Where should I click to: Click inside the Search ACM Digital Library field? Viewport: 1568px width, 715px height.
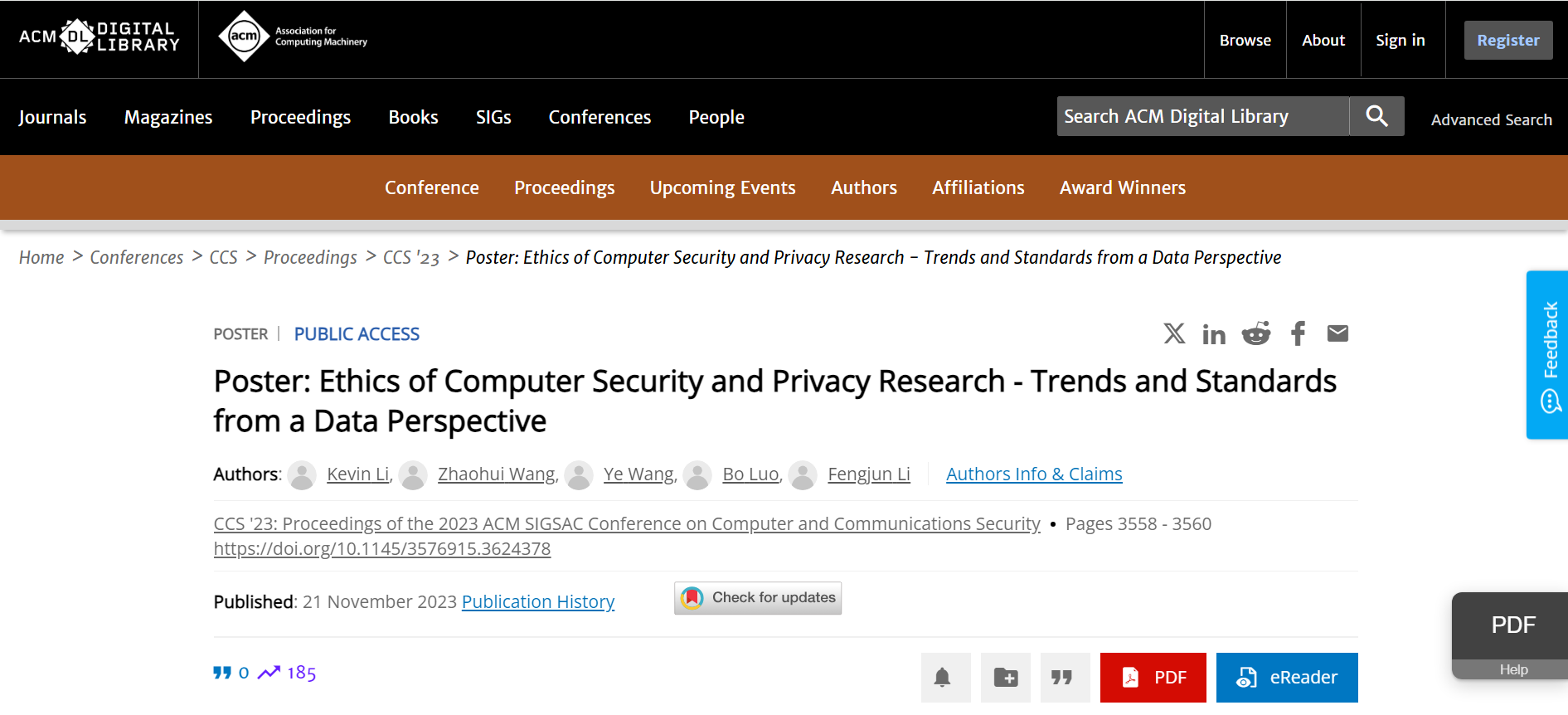click(1202, 116)
